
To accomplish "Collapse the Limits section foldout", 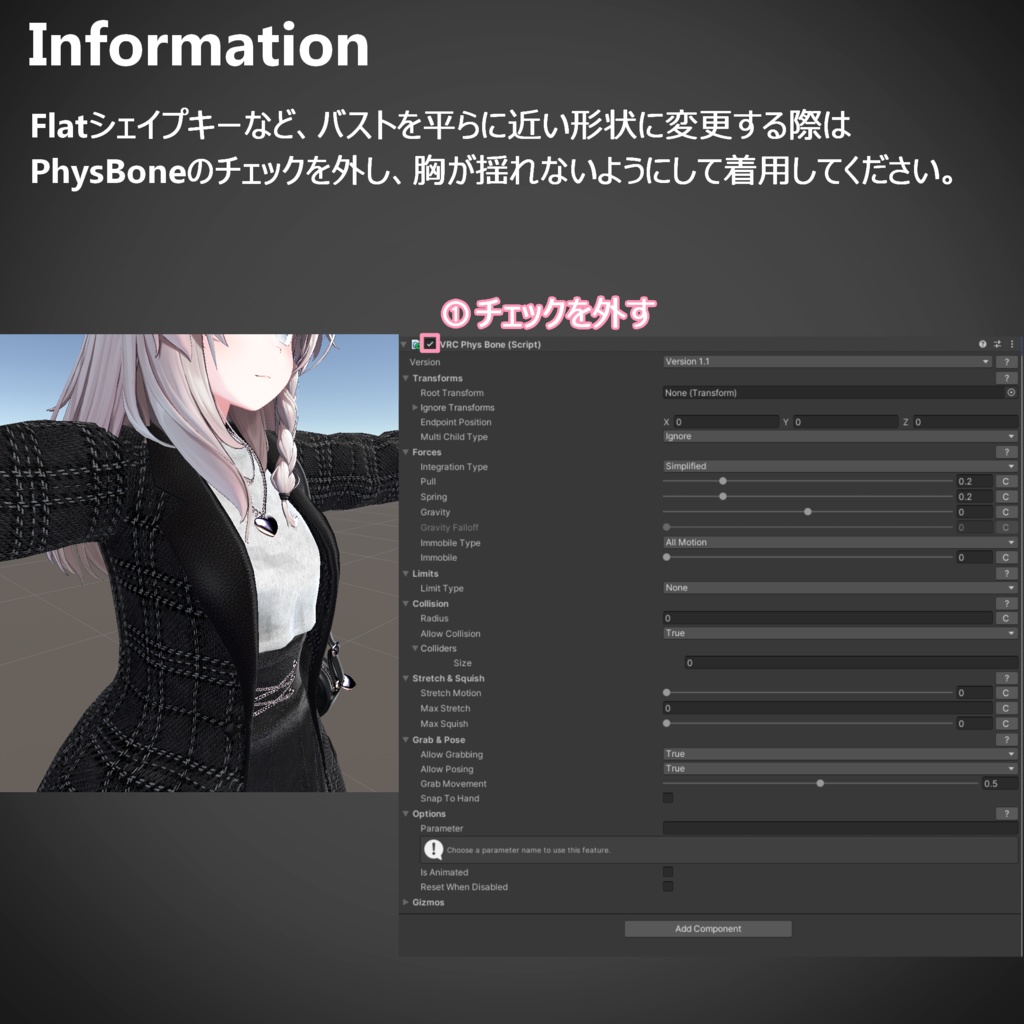I will coord(406,573).
